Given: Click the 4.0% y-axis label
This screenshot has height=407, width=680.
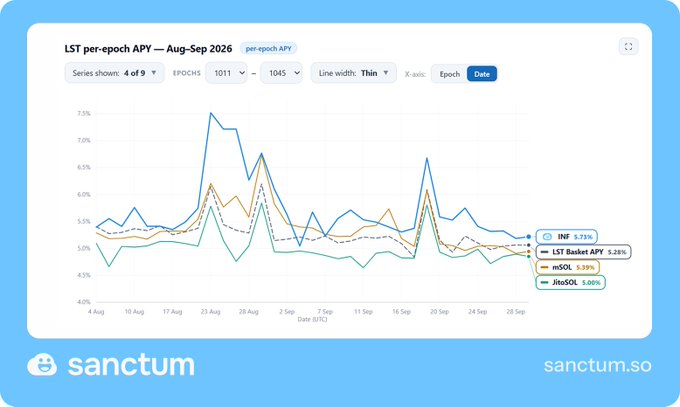Looking at the screenshot, I should [x=84, y=302].
